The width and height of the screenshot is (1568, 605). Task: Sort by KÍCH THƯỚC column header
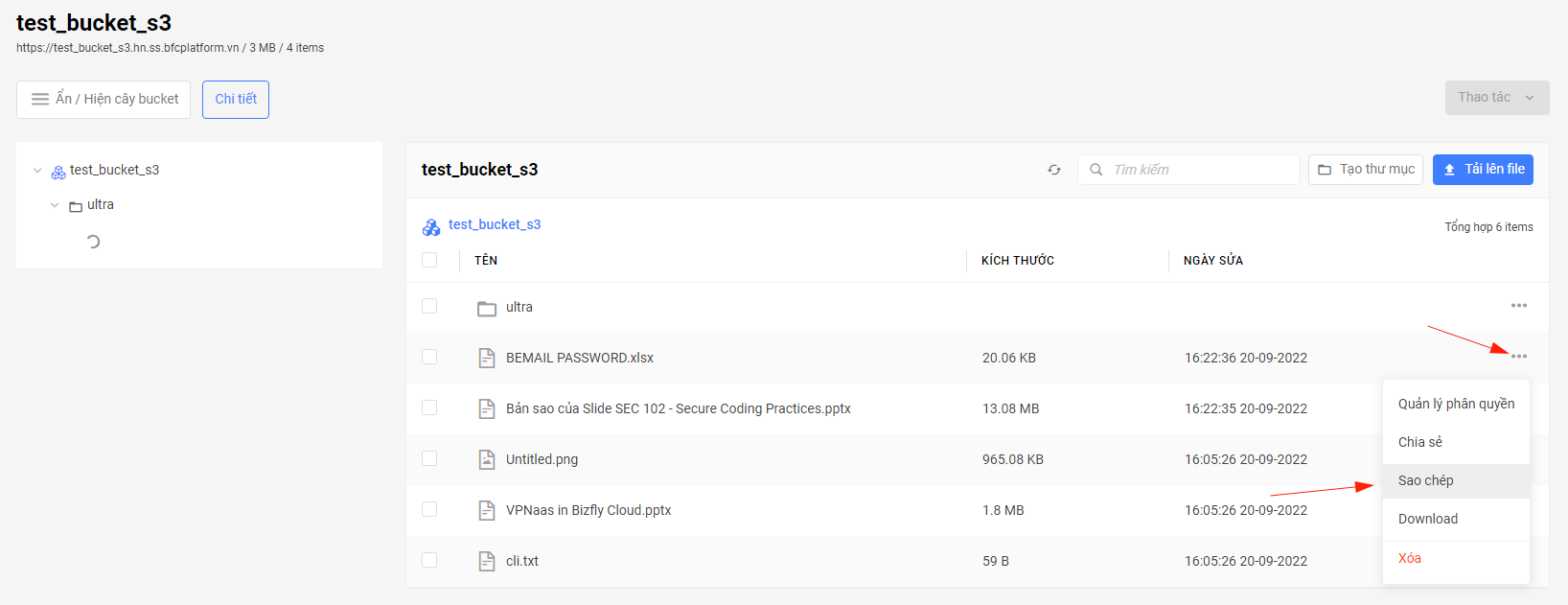tap(1018, 261)
